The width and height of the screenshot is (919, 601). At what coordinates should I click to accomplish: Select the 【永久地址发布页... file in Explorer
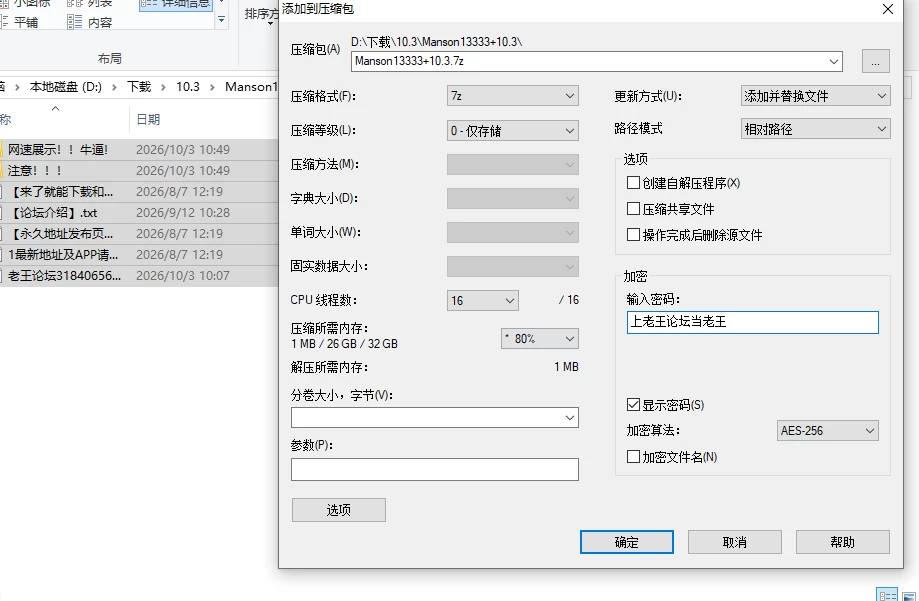click(x=62, y=234)
